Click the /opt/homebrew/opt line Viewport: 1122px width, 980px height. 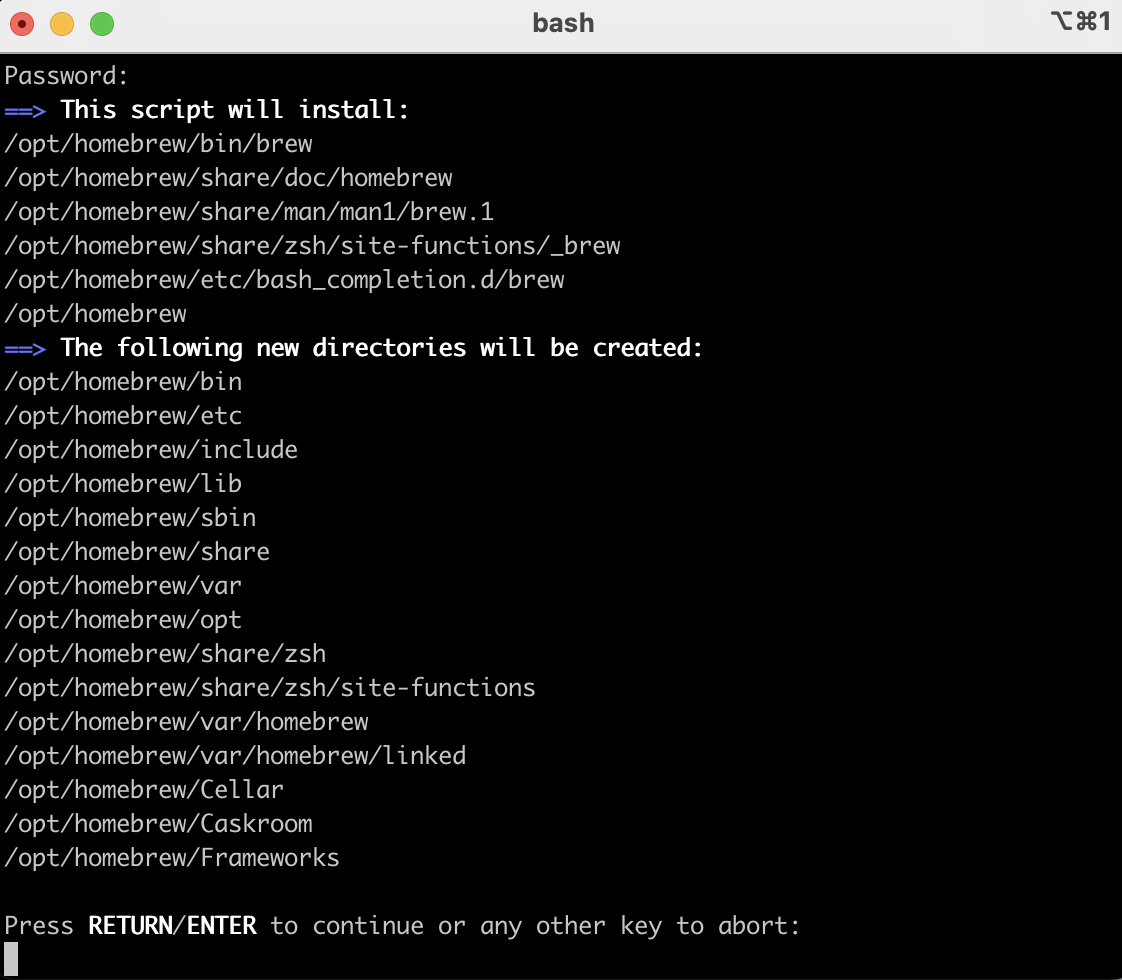tap(123, 619)
